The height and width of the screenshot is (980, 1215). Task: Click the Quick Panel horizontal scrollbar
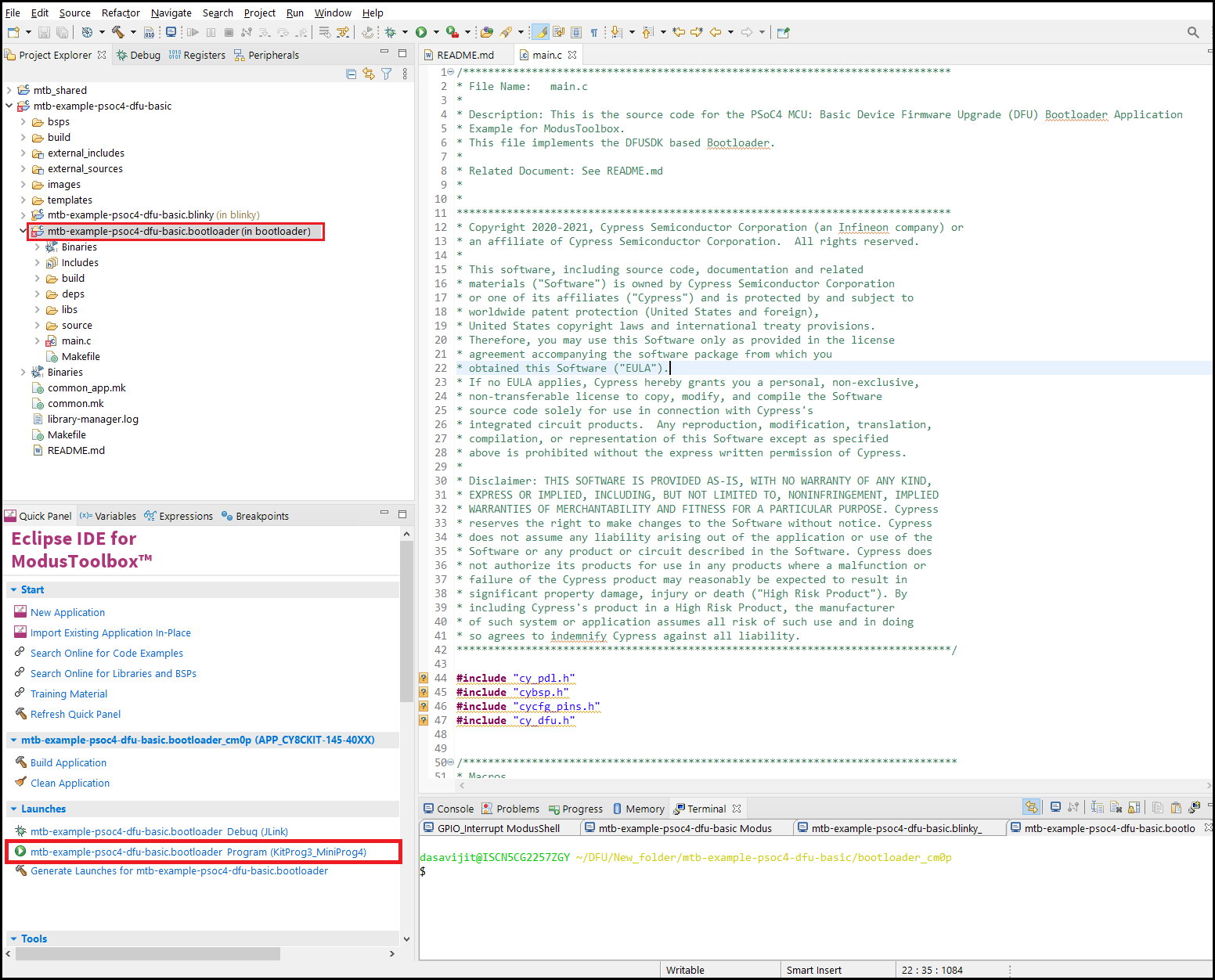point(147,953)
